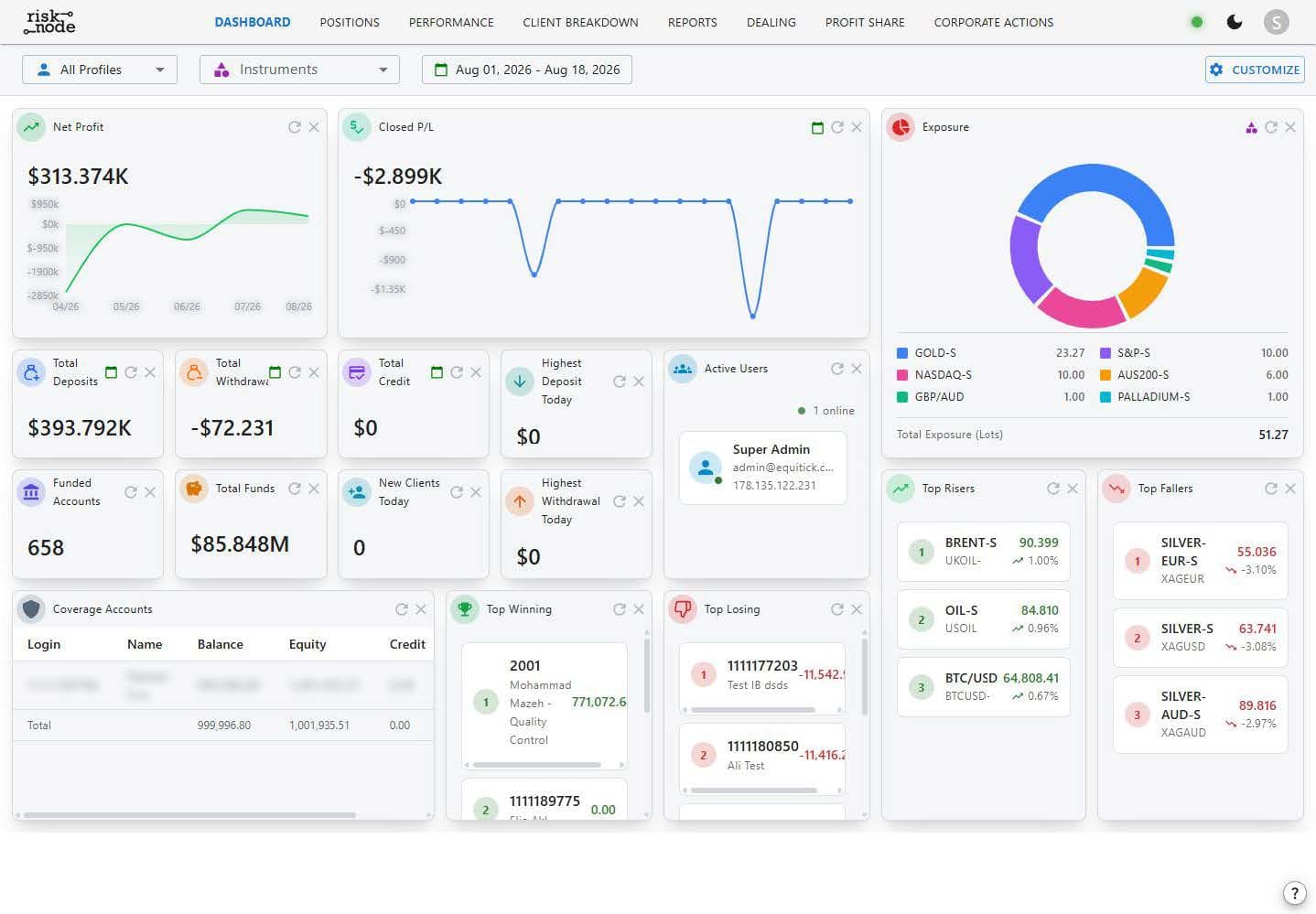Image resolution: width=1316 pixels, height=914 pixels.
Task: Close the Net Profit widget
Action: (314, 127)
